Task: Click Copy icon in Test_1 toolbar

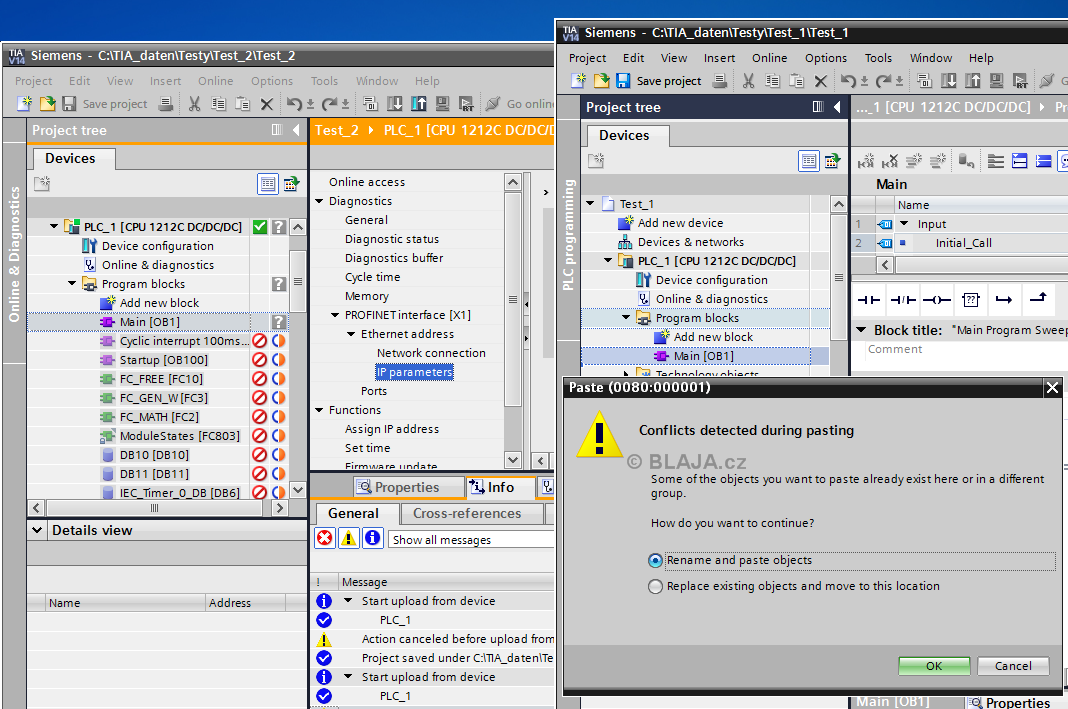Action: (x=772, y=81)
